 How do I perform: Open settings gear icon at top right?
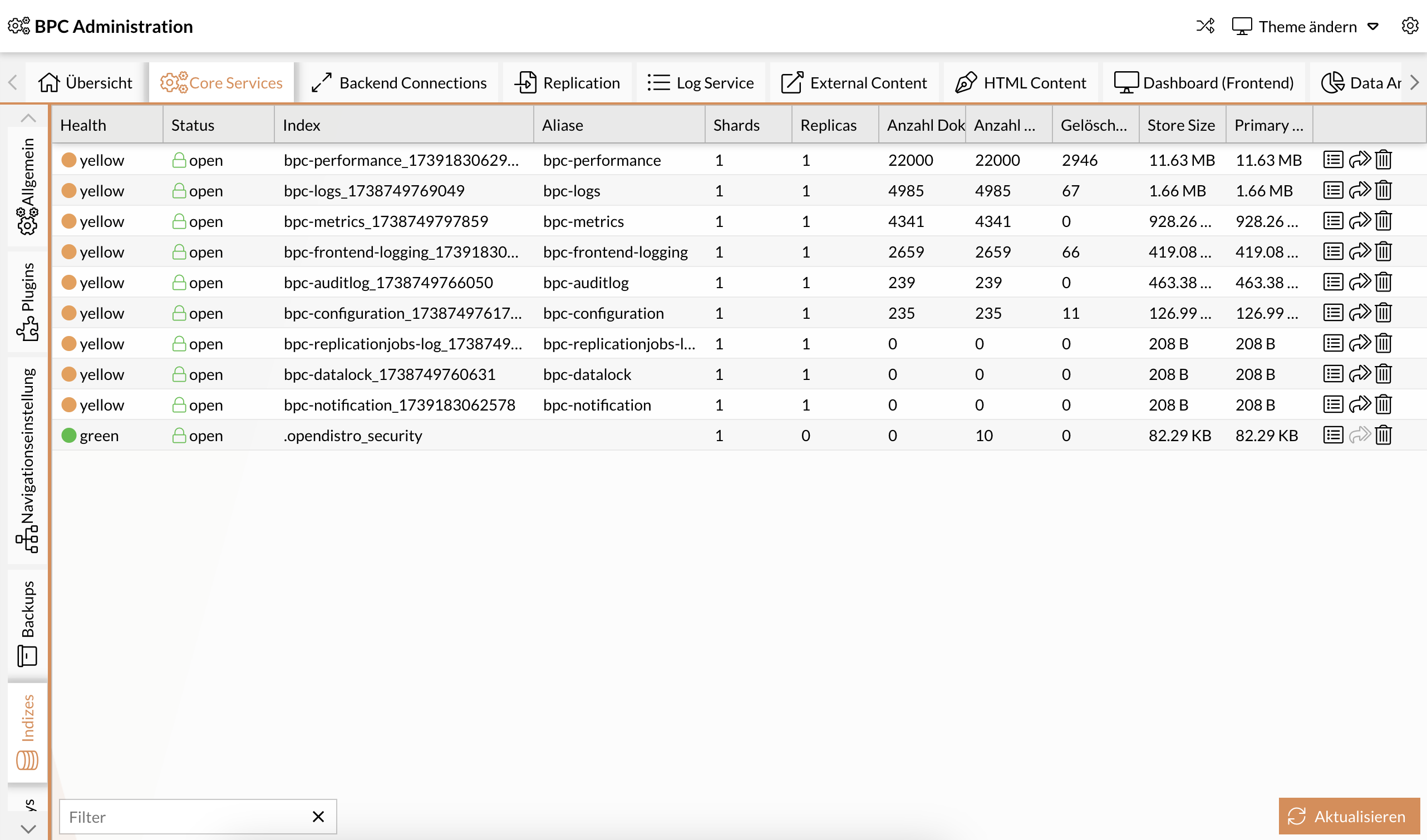tap(1409, 26)
